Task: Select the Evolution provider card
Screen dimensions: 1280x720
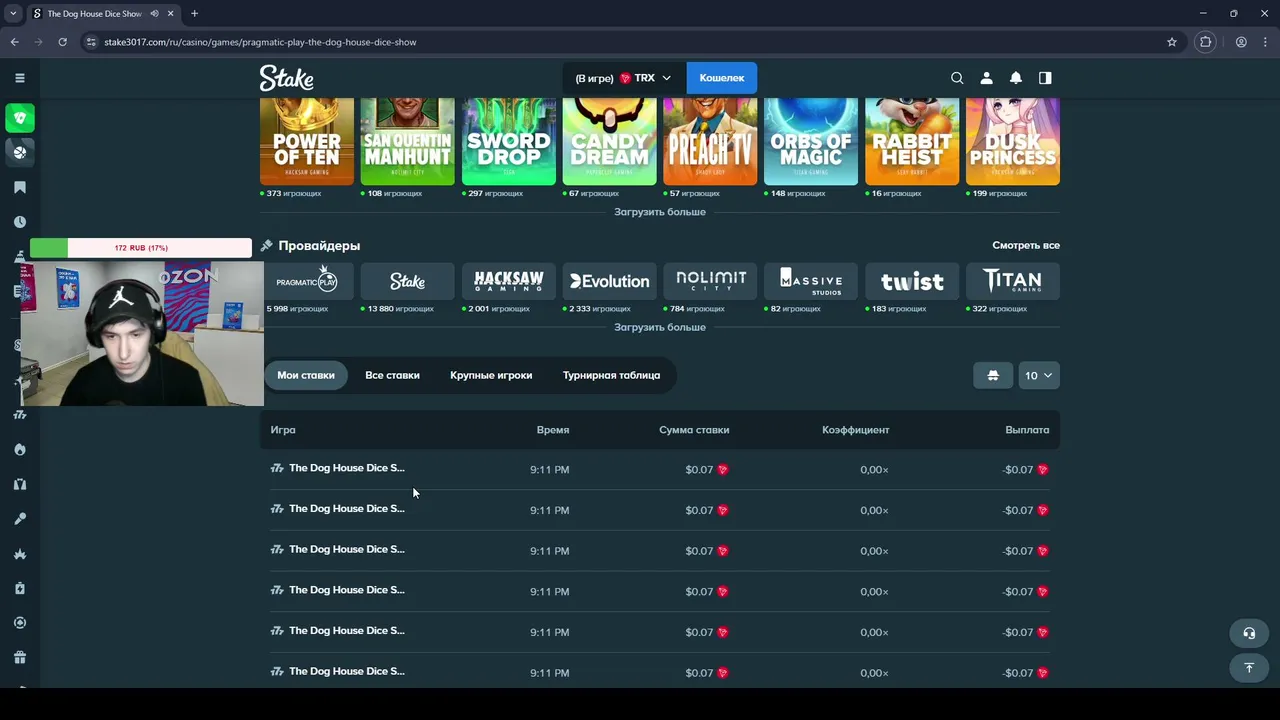Action: pyautogui.click(x=610, y=281)
